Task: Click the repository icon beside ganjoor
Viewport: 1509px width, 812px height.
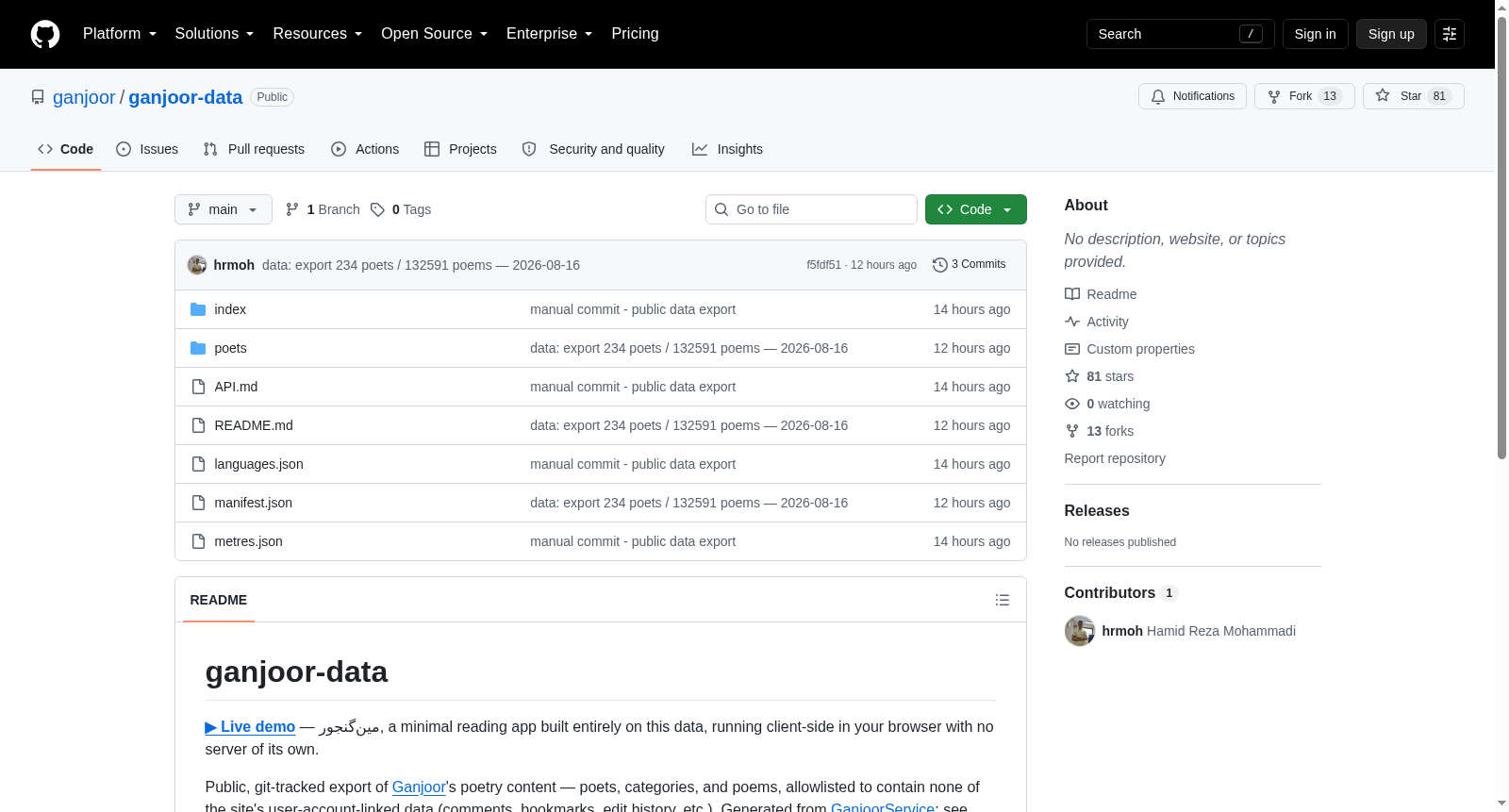Action: (x=38, y=97)
